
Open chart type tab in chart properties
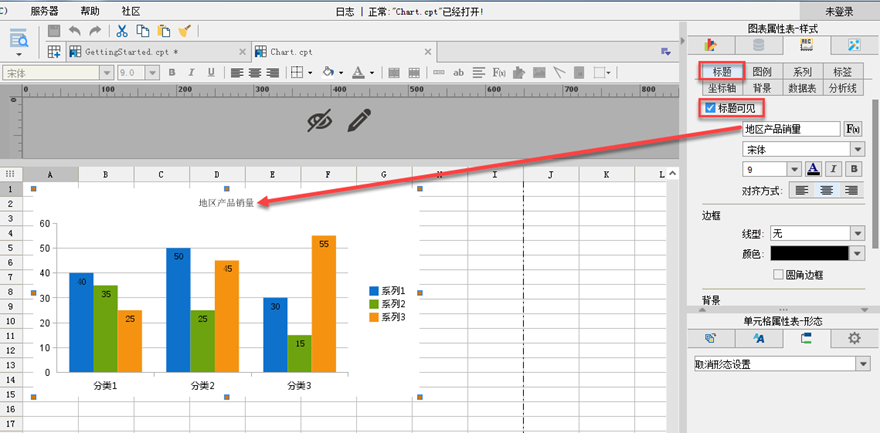(x=710, y=45)
